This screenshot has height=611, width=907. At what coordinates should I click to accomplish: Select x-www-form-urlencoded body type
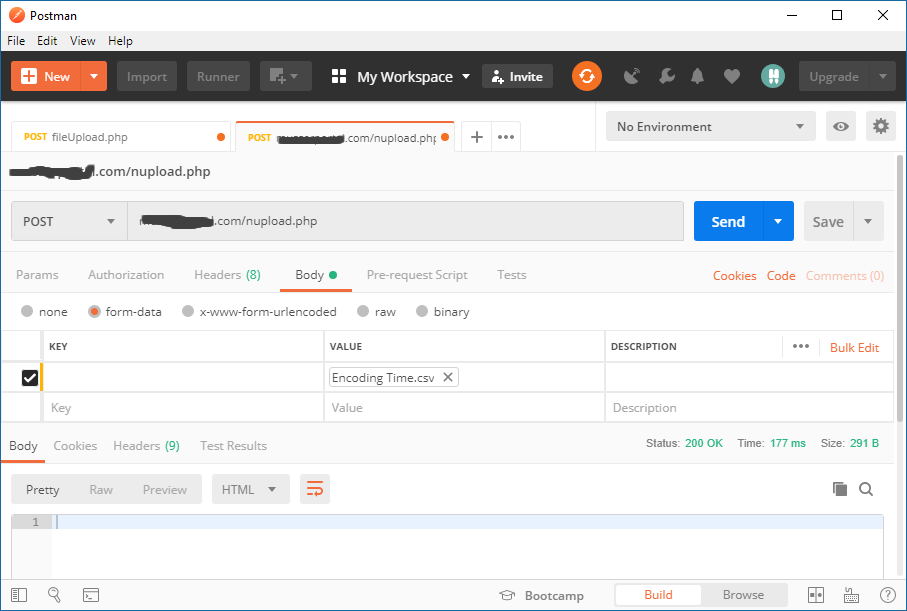(x=187, y=311)
